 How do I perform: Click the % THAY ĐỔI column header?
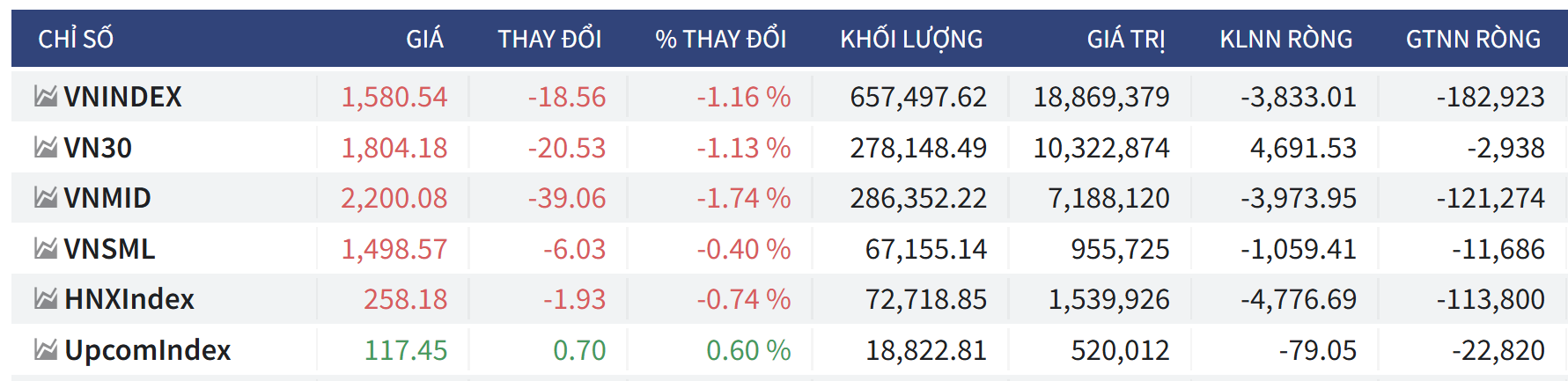pos(720,40)
